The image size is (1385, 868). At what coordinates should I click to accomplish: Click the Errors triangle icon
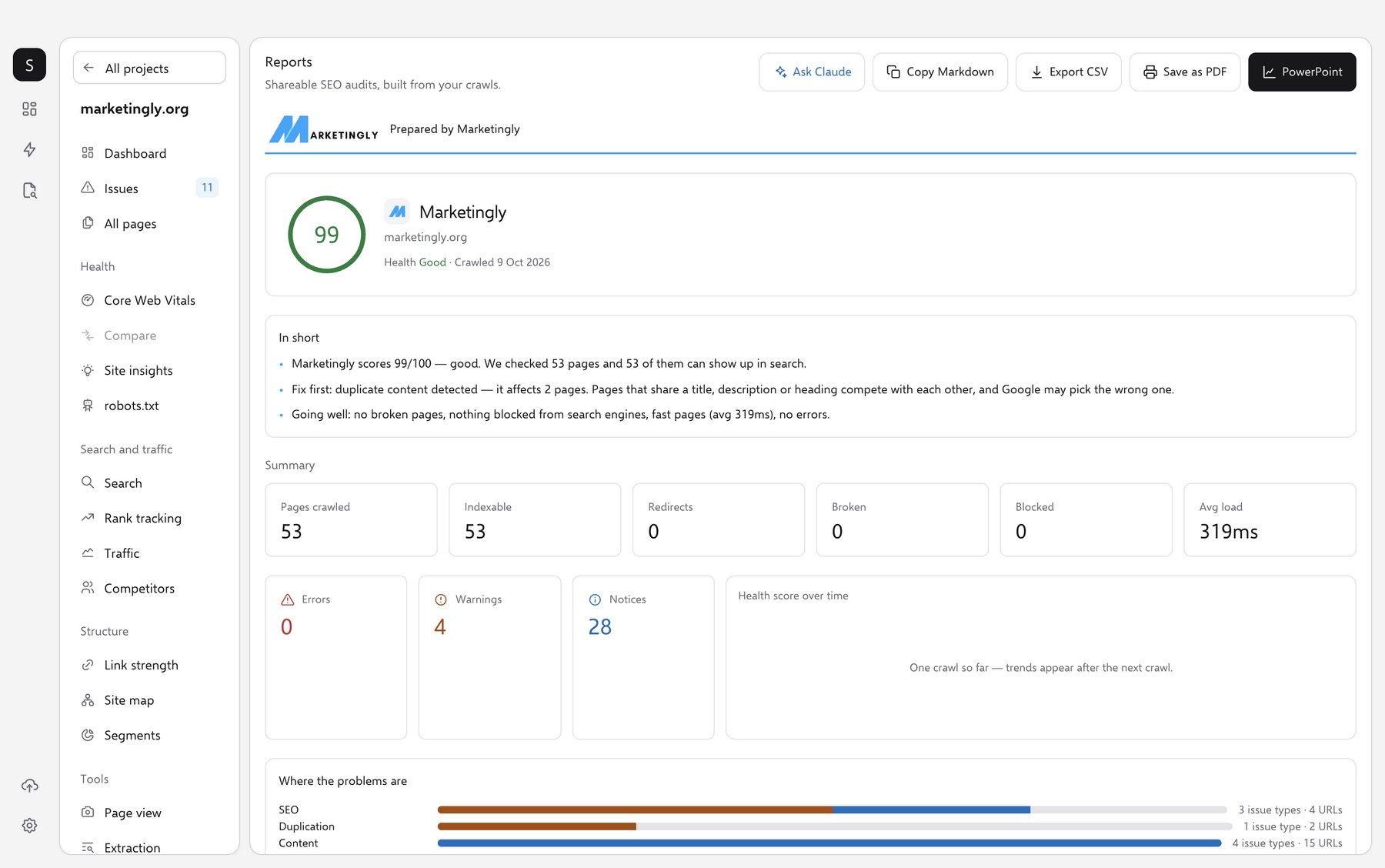[288, 599]
